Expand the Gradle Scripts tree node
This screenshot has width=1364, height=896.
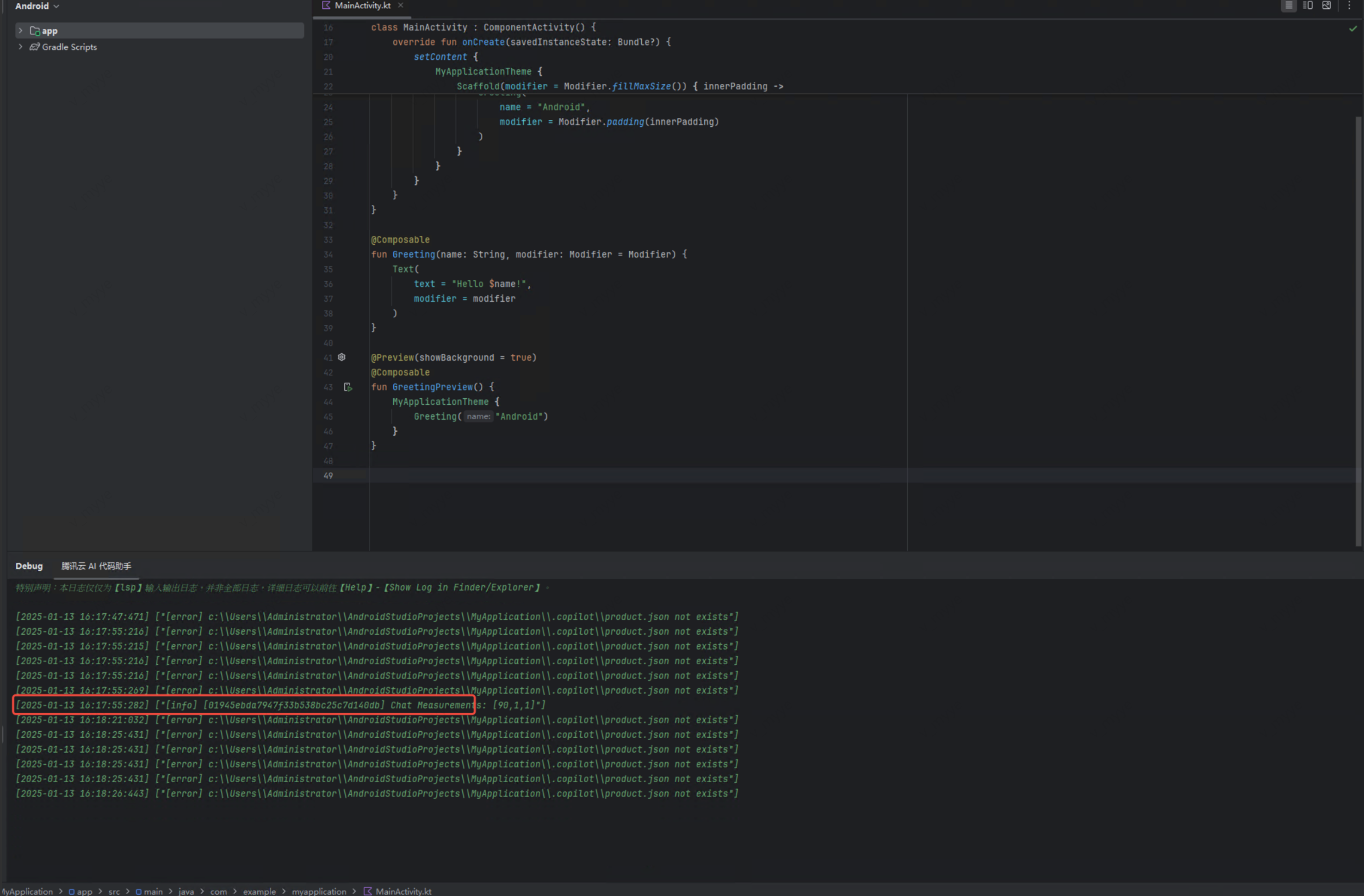coord(21,47)
